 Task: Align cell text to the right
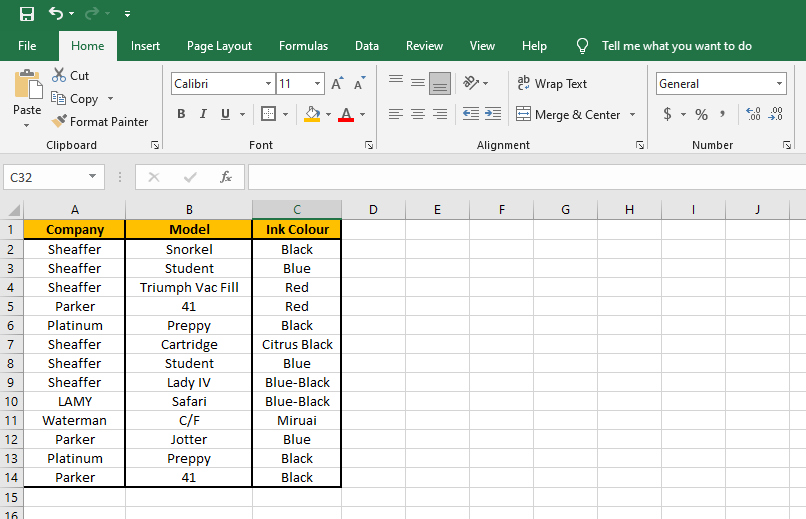click(440, 114)
